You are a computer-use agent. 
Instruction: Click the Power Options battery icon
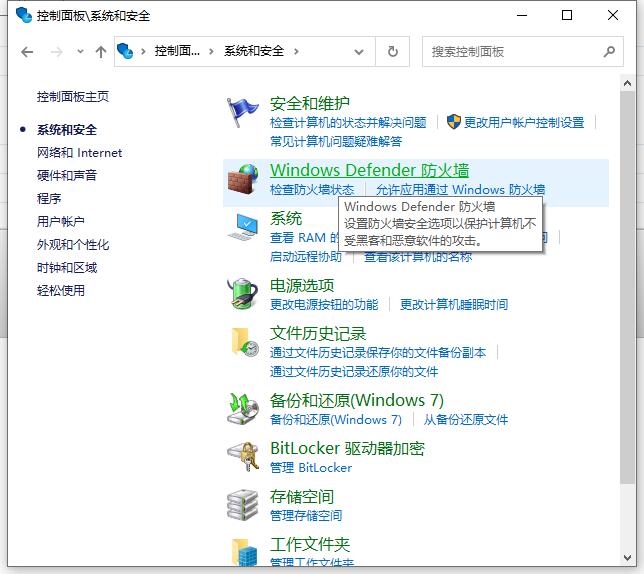pyautogui.click(x=242, y=293)
